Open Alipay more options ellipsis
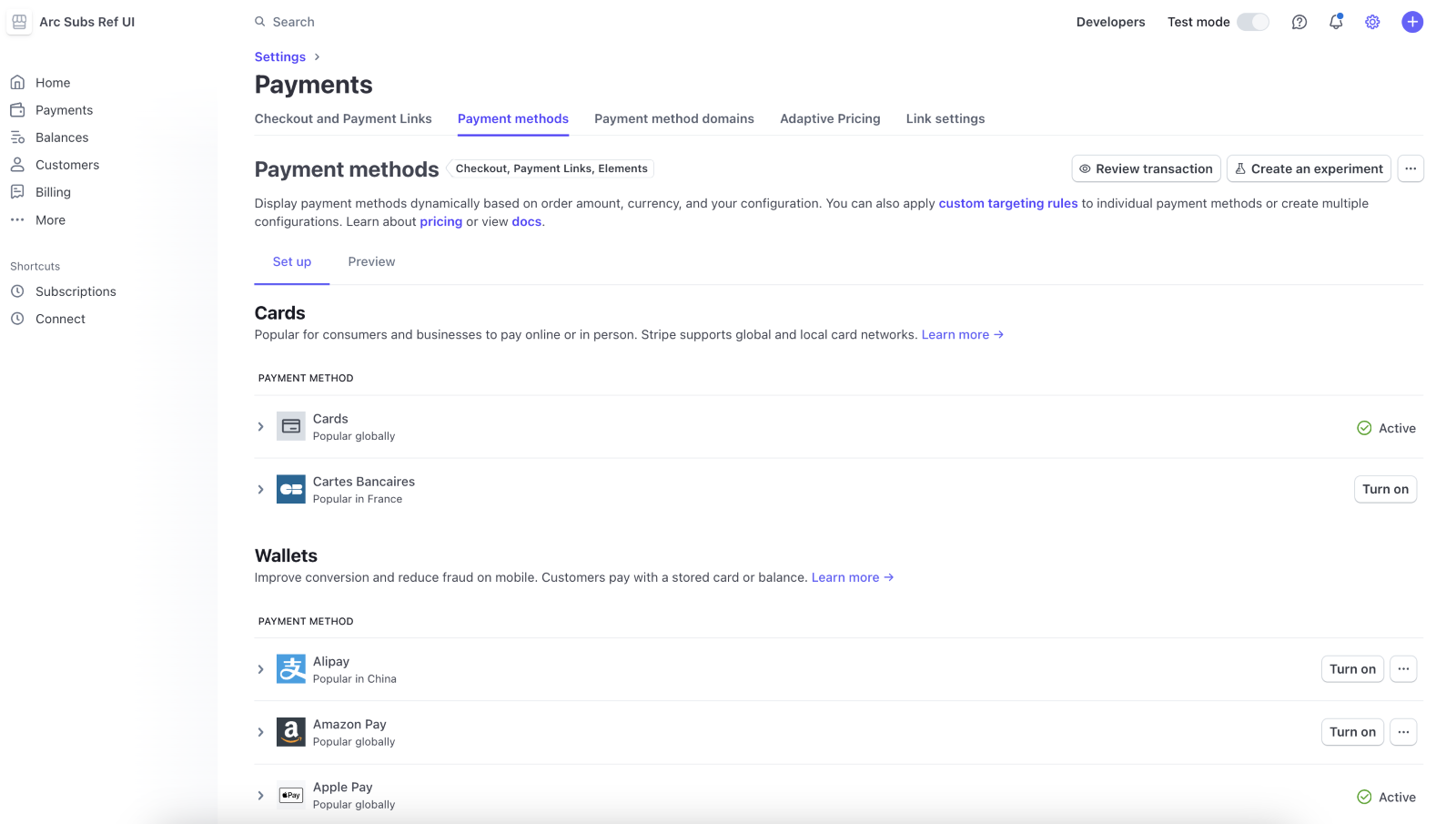The image size is (1456, 824). point(1403,669)
